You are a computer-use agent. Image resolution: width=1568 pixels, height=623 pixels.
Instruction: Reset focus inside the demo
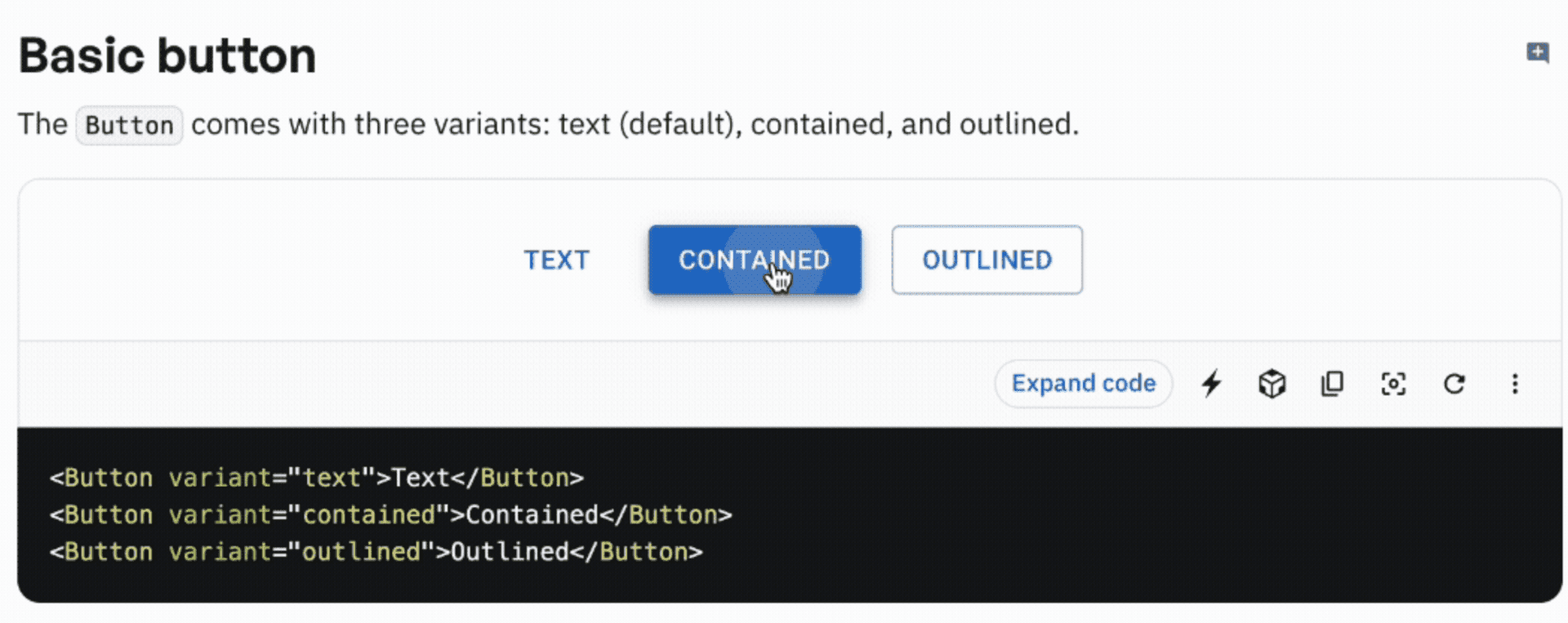click(x=1393, y=383)
